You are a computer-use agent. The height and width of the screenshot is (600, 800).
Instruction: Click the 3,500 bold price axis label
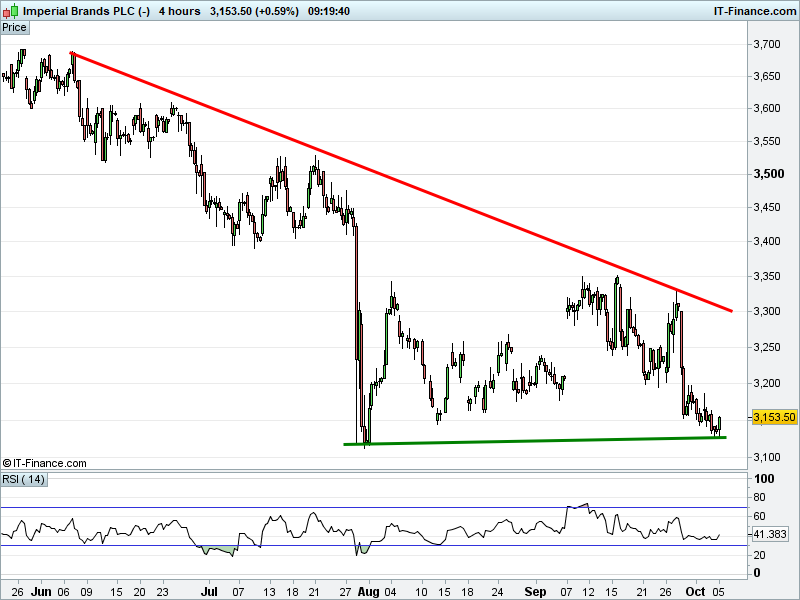tap(769, 174)
